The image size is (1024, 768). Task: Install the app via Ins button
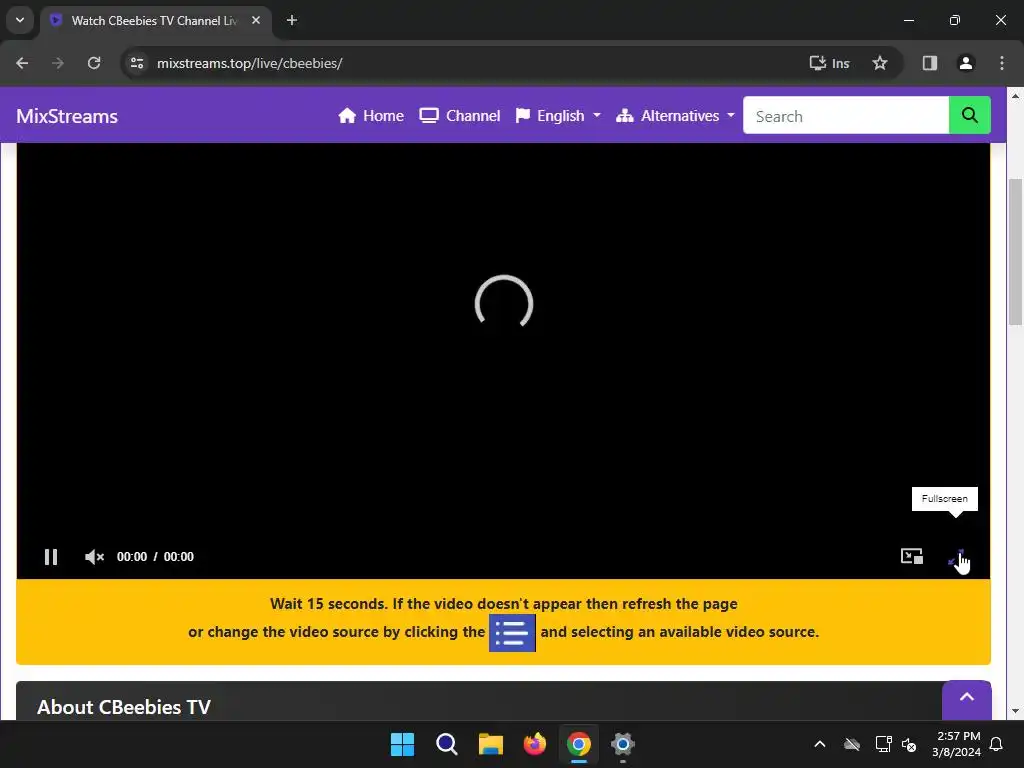coord(829,63)
